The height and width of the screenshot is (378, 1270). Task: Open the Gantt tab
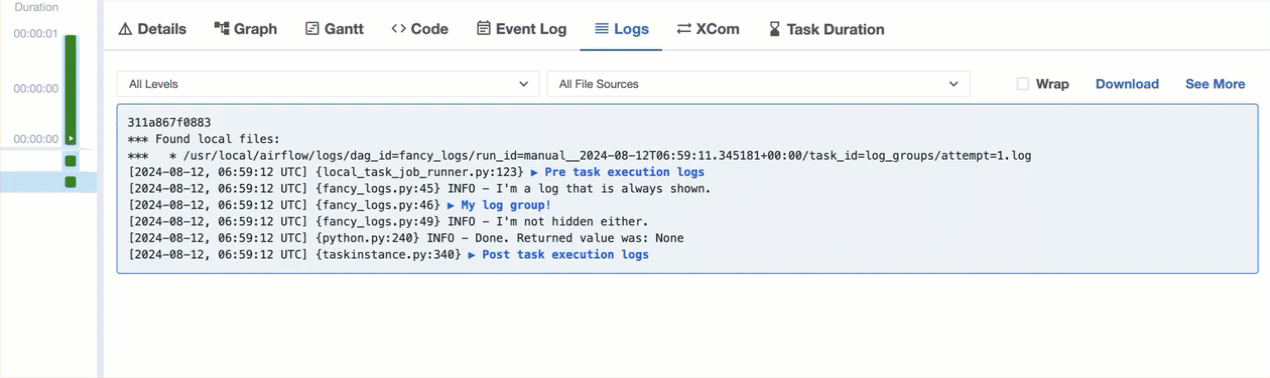334,29
